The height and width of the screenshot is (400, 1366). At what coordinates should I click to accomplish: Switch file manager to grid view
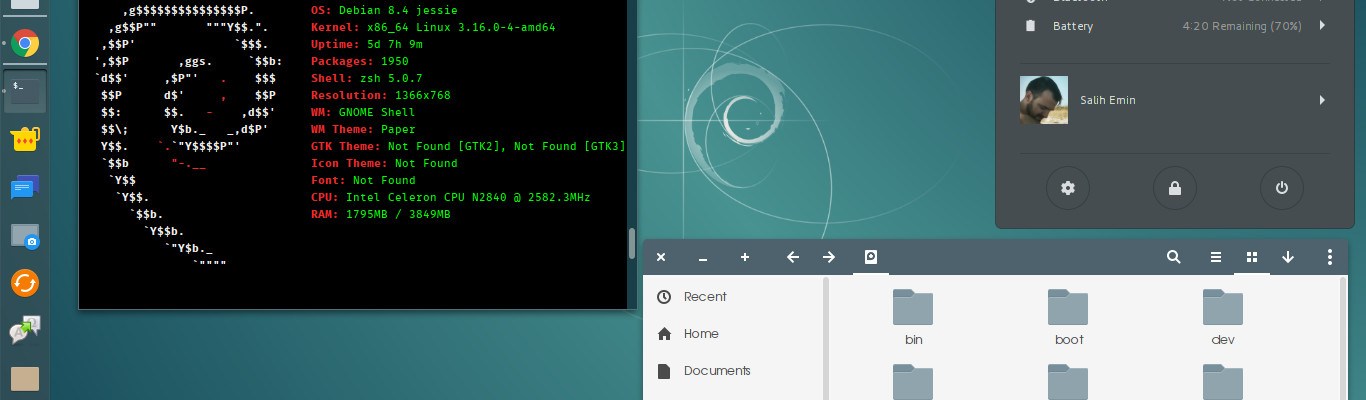click(1252, 257)
